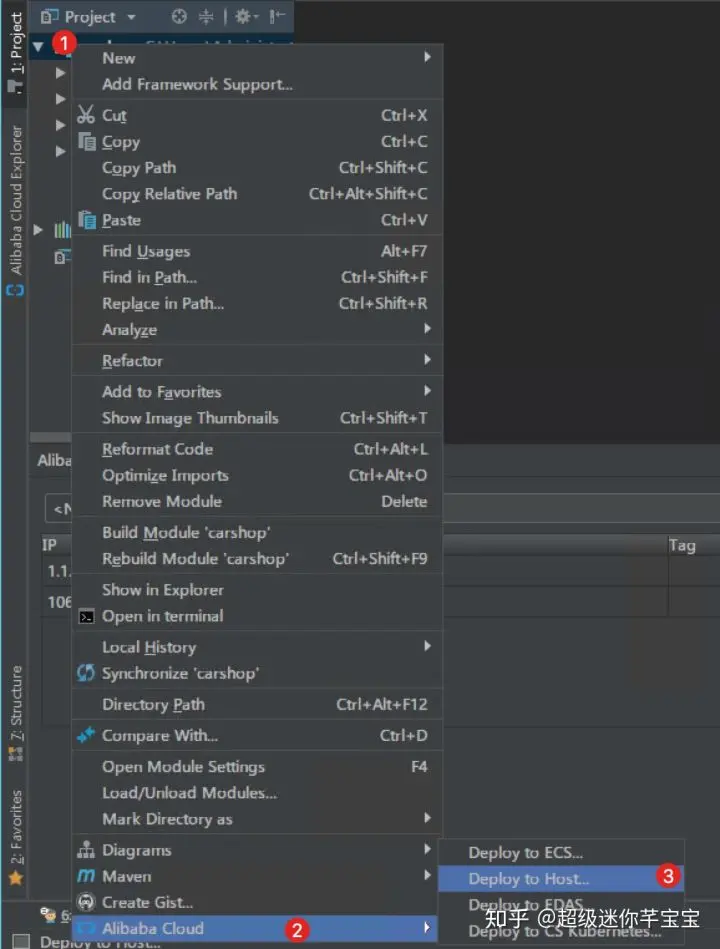Viewport: 720px width, 949px height.
Task: Open the Project panel gear settings
Action: pyautogui.click(x=245, y=16)
